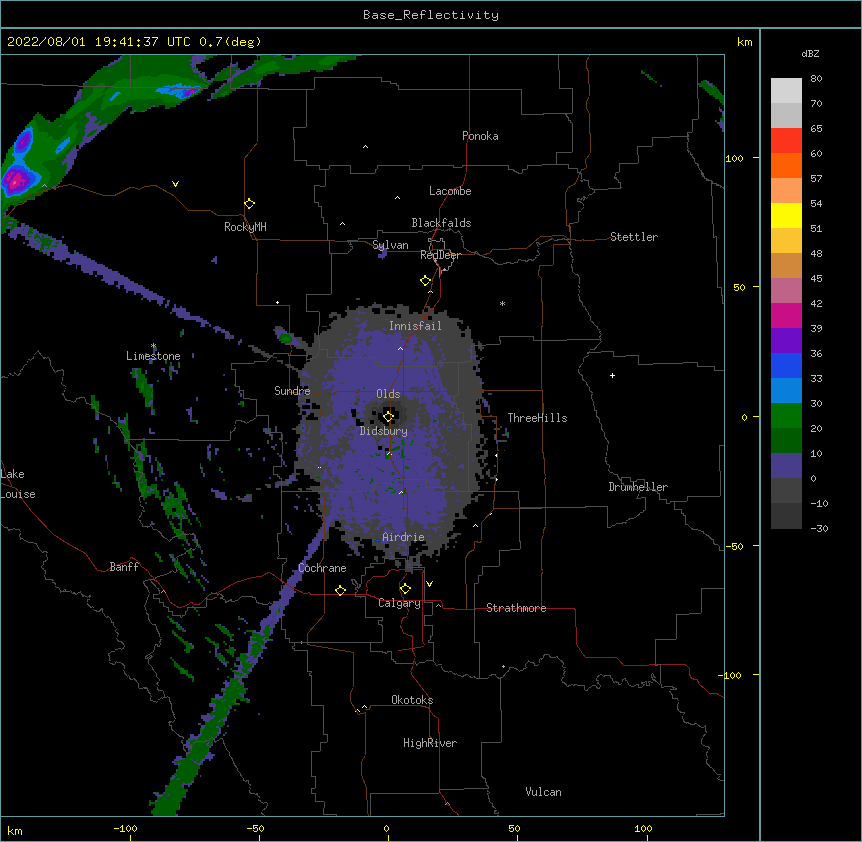Click the -100 tick on bottom axis
862x842 pixels.
(125, 828)
